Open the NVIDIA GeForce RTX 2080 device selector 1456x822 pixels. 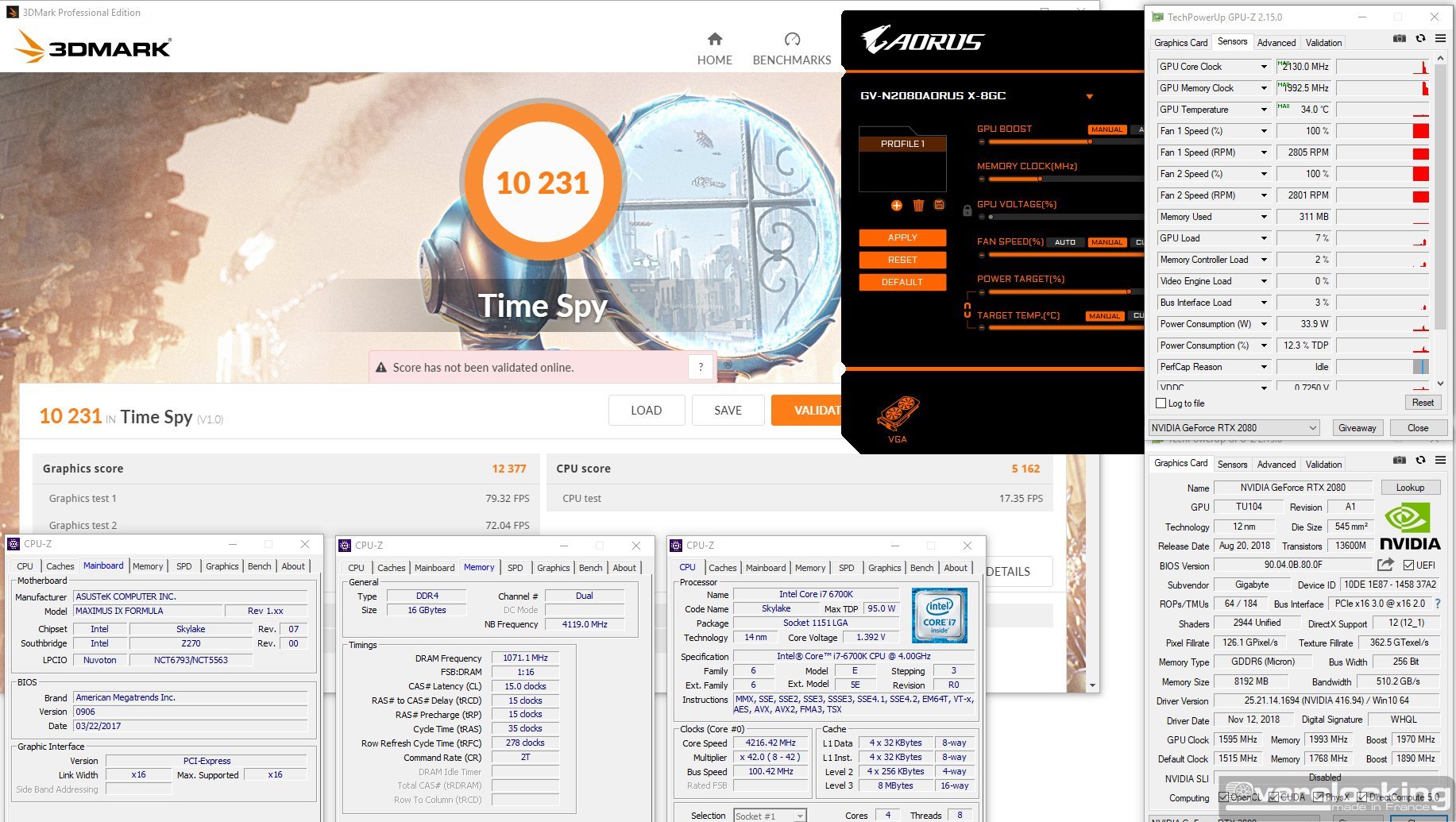pyautogui.click(x=1234, y=428)
